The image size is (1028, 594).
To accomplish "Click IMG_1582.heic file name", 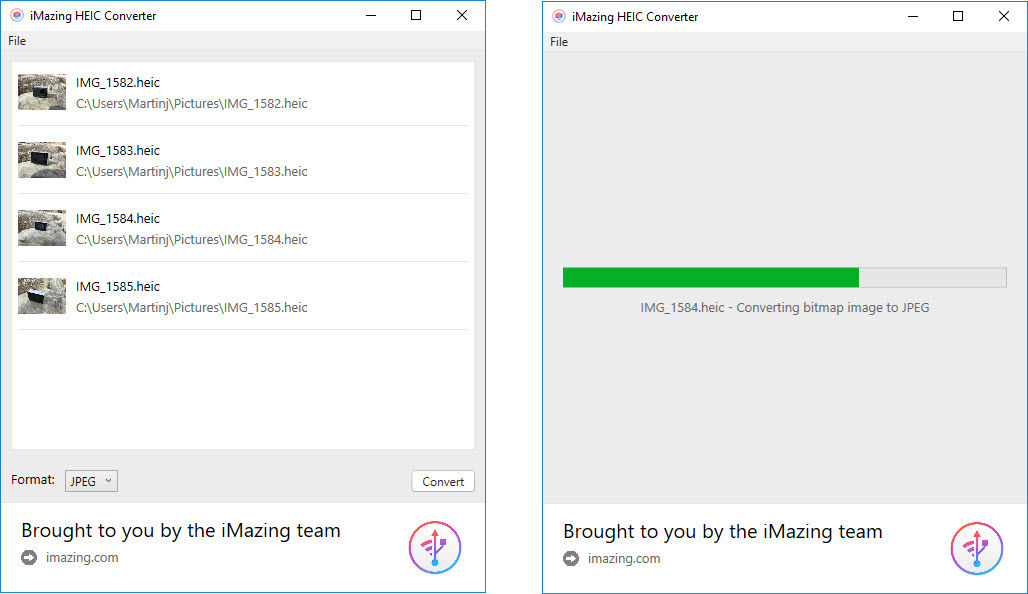I will coord(117,83).
